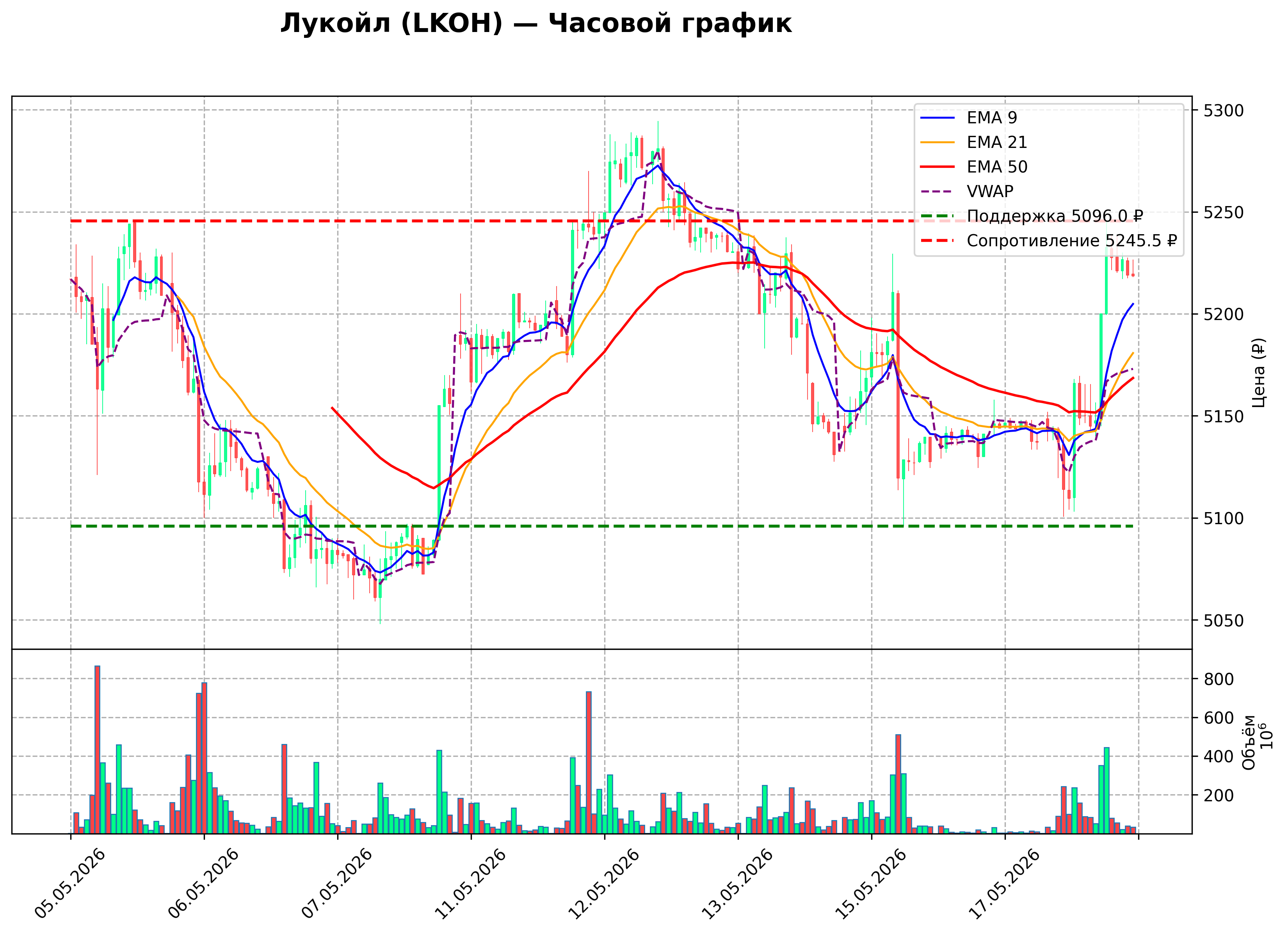Click the "5150" price axis tick

click(1223, 417)
